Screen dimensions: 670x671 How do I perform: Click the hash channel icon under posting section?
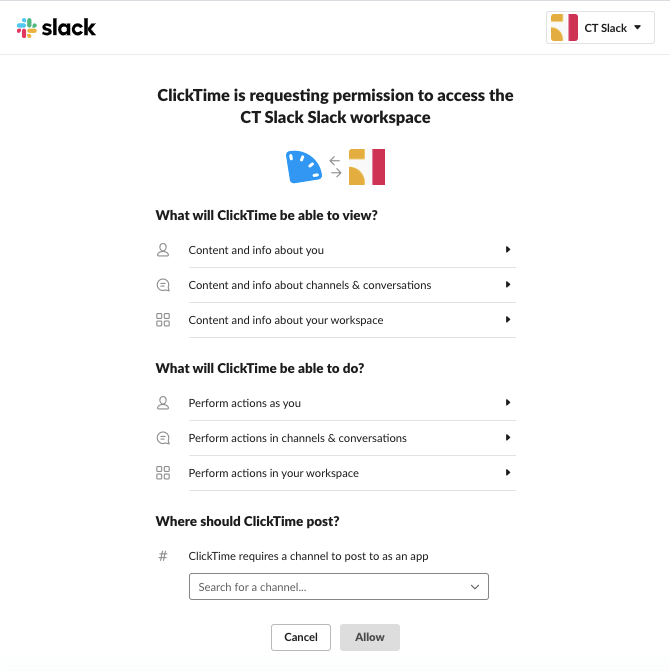(x=163, y=556)
